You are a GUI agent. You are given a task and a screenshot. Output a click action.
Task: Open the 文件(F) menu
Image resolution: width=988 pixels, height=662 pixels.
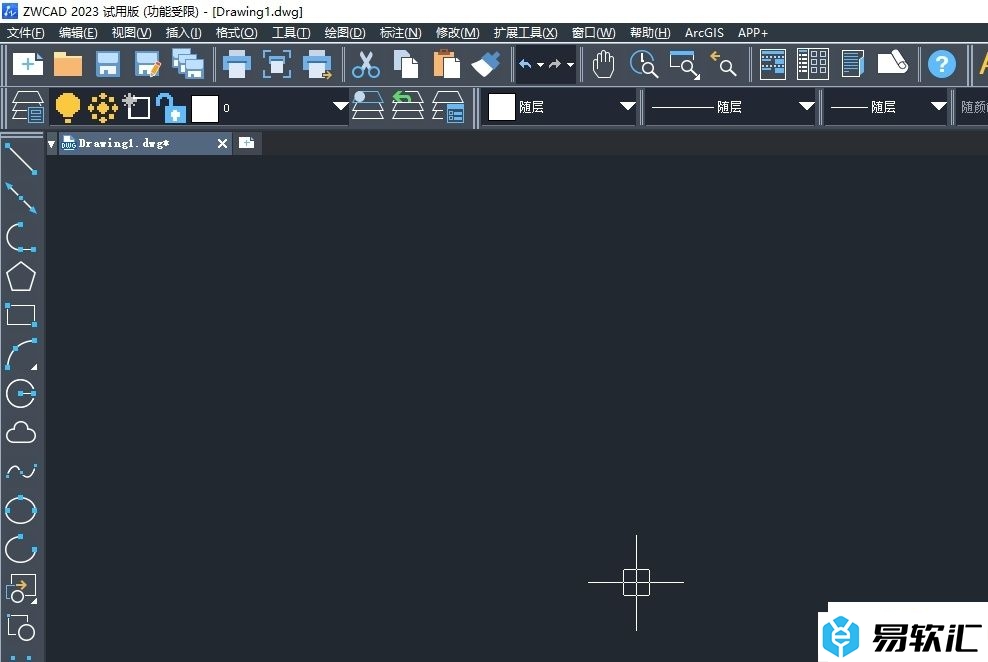tap(26, 33)
